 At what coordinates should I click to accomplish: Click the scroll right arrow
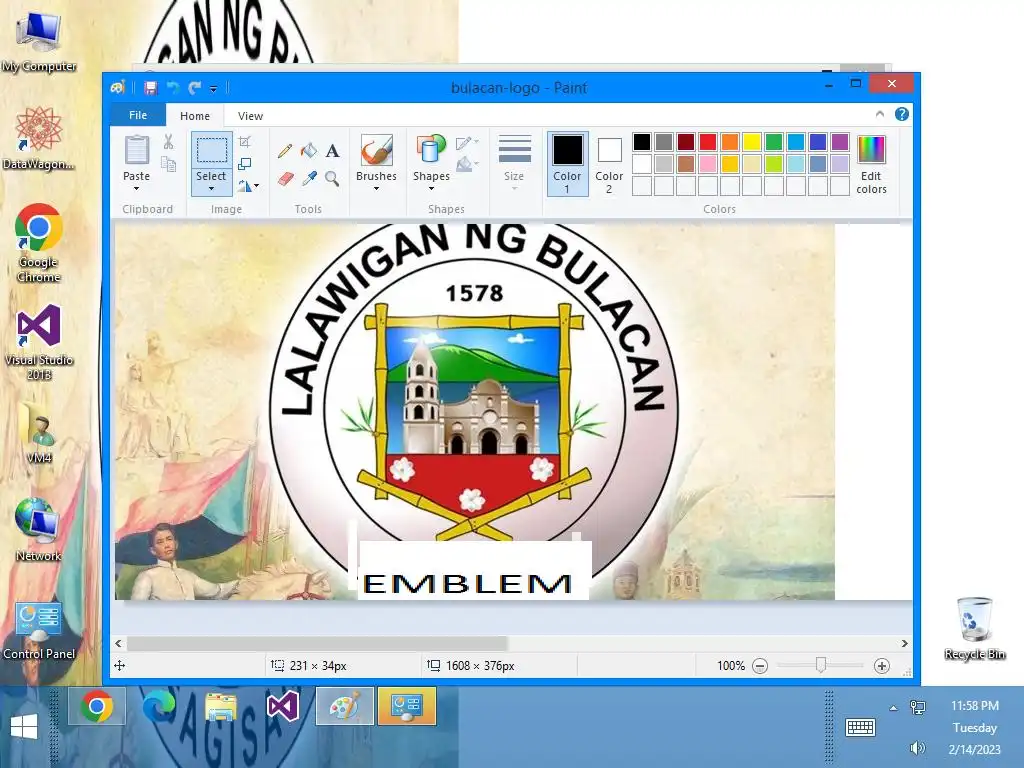click(x=904, y=644)
